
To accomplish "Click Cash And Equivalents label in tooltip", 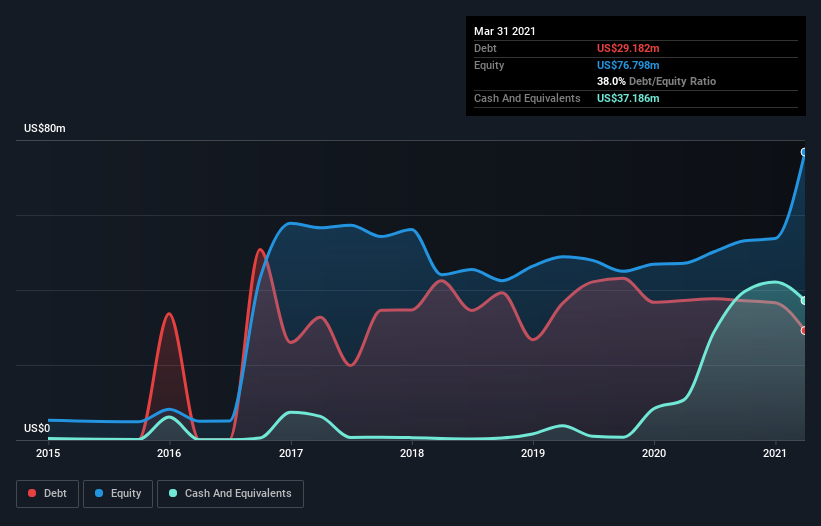I will 527,98.
